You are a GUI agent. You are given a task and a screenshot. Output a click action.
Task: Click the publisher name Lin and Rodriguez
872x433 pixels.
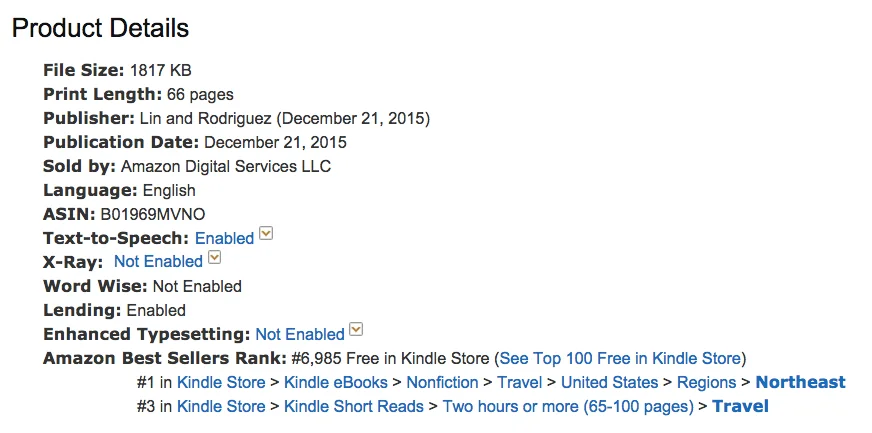point(205,118)
